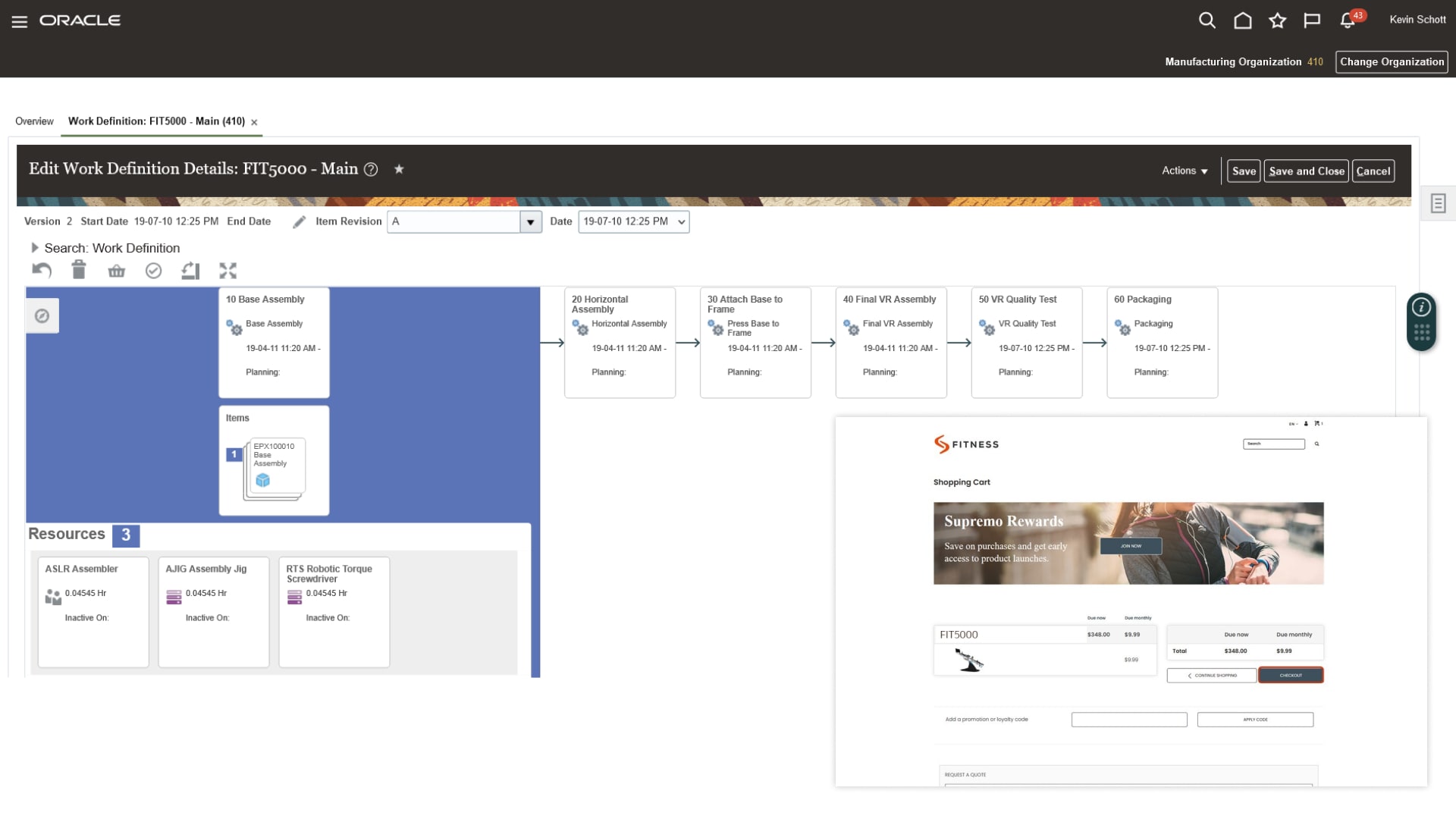Expand Search: Work Definition section
Viewport: 1456px width, 819px height.
[x=35, y=248]
